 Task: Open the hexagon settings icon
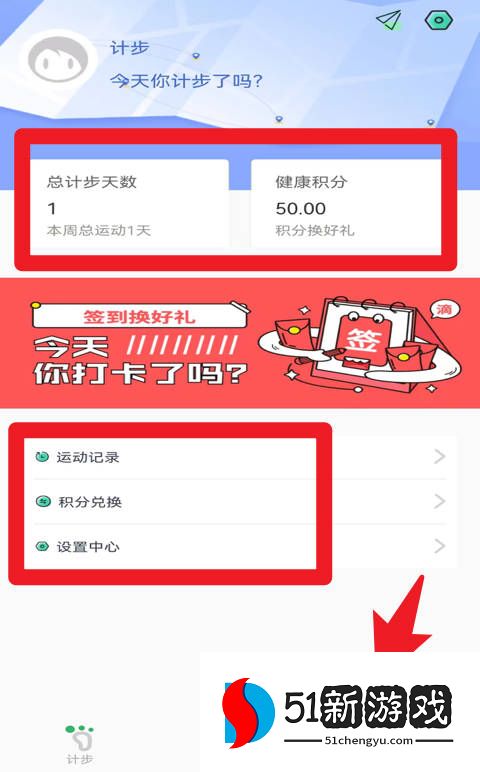pyautogui.click(x=438, y=20)
